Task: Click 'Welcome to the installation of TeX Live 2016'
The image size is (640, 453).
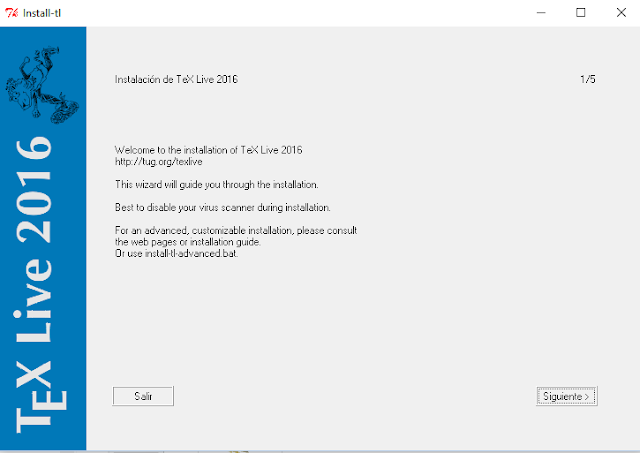Action: pyautogui.click(x=209, y=150)
